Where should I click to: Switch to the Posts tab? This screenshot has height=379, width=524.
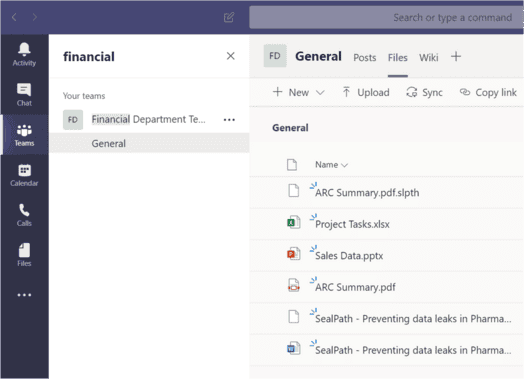[365, 57]
